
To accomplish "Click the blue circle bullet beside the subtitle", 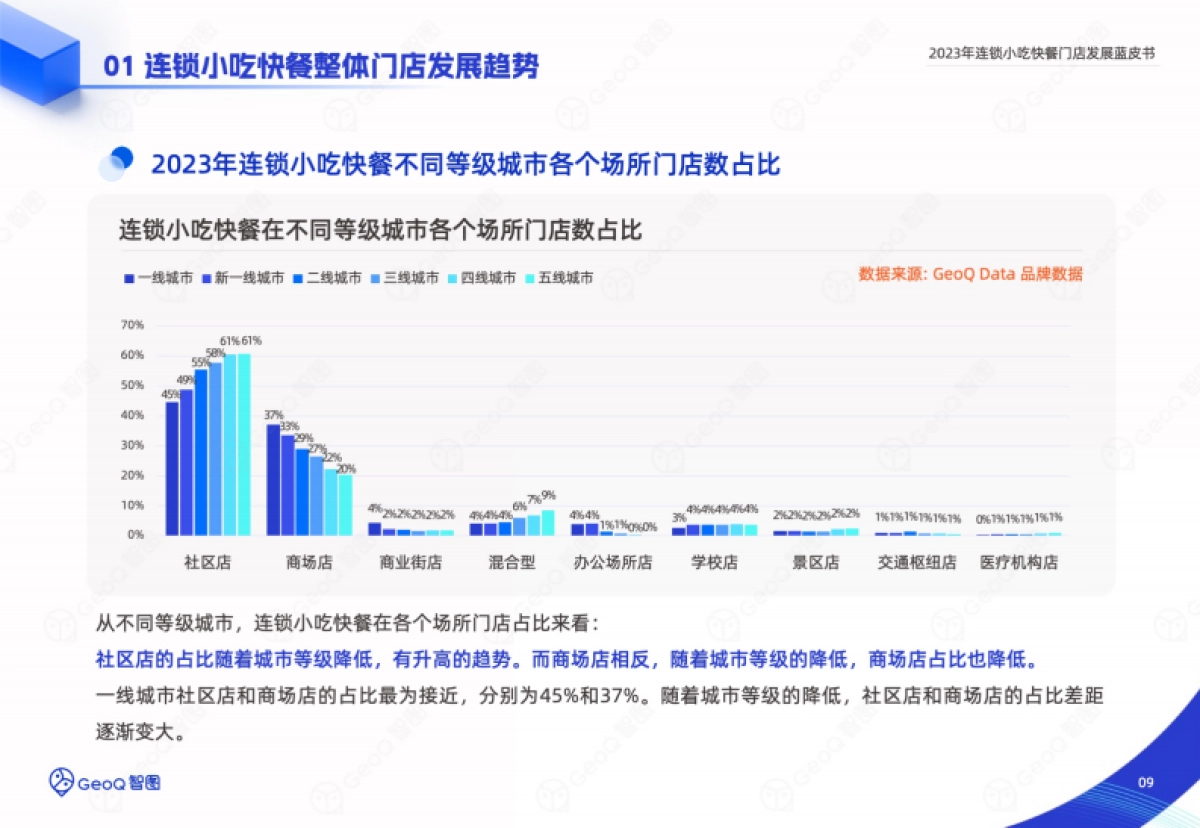I will (117, 162).
